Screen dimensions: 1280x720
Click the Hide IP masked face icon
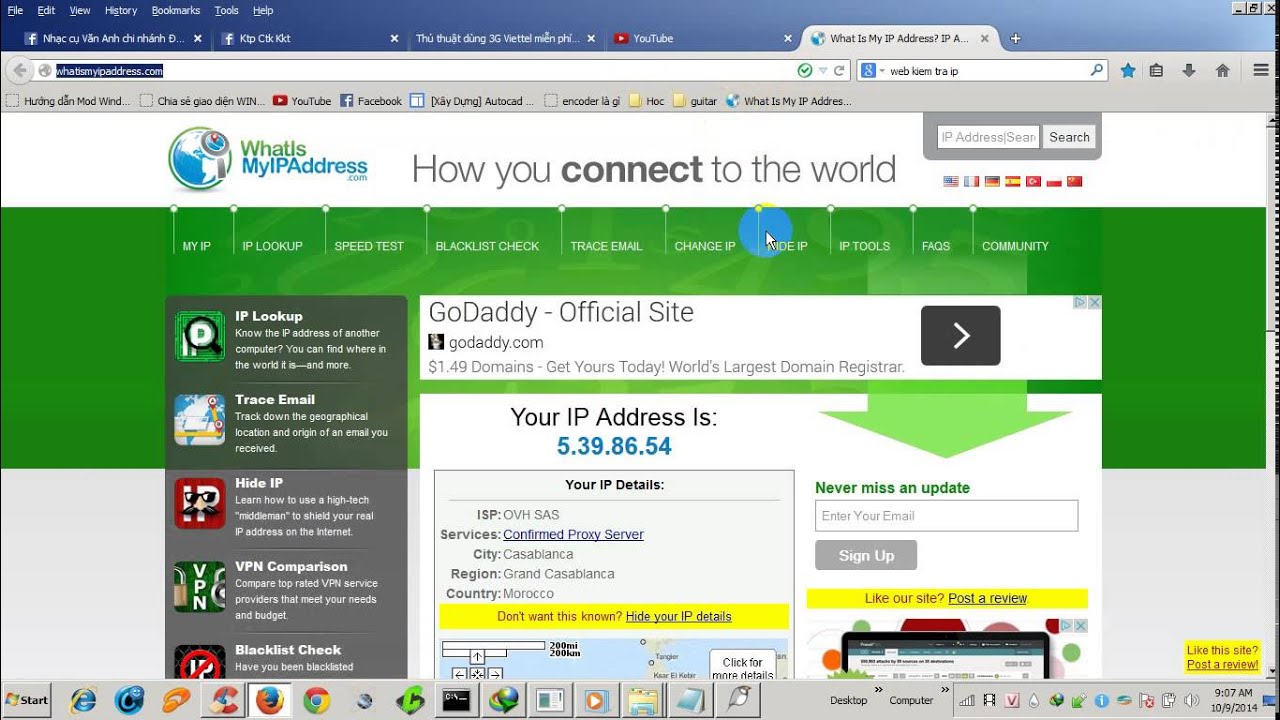coord(200,503)
